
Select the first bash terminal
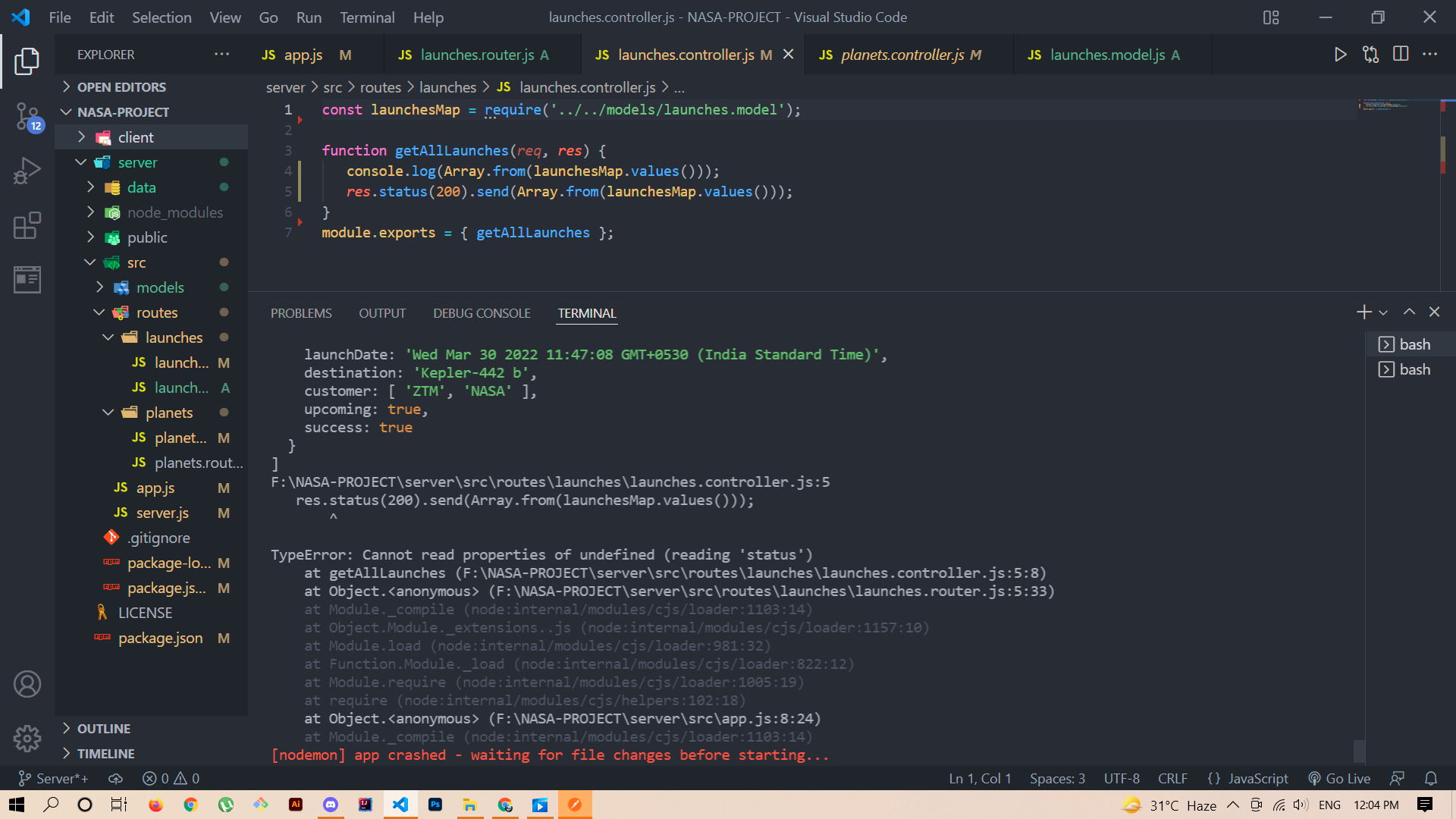(1410, 344)
